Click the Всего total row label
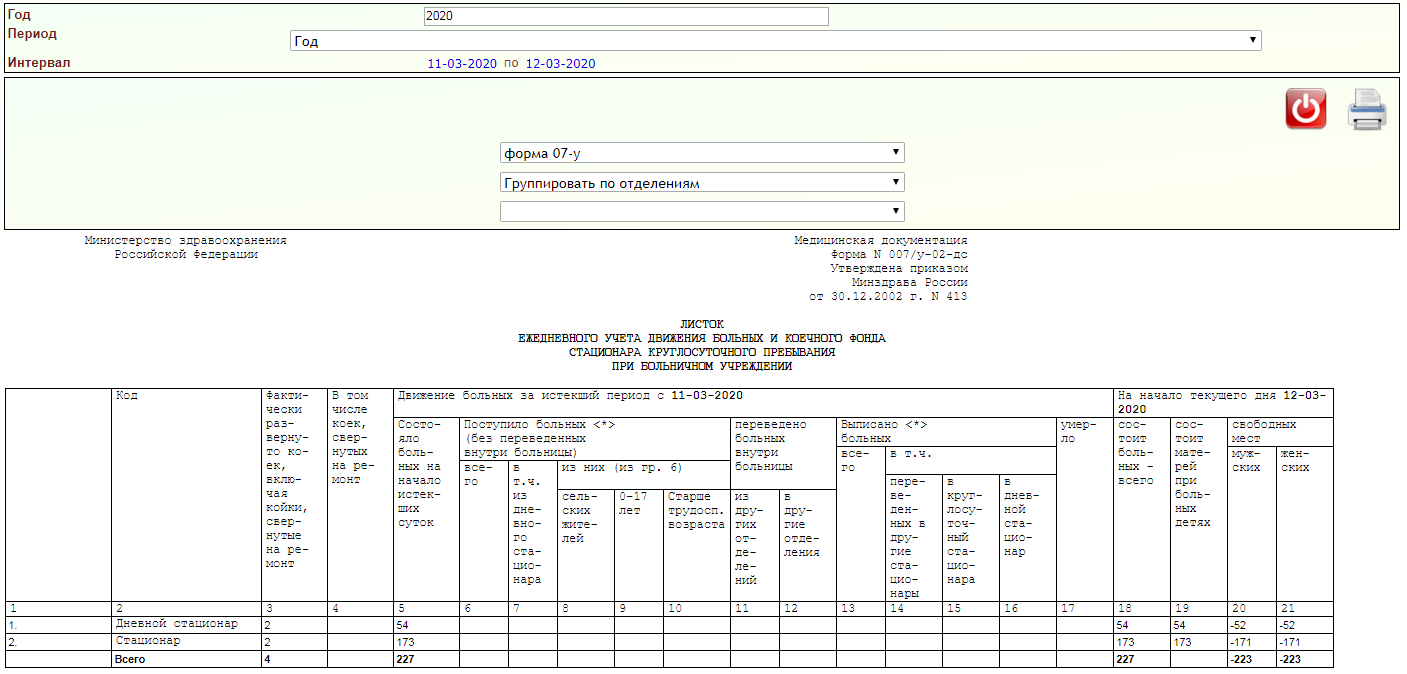1407x674 pixels. click(x=132, y=659)
